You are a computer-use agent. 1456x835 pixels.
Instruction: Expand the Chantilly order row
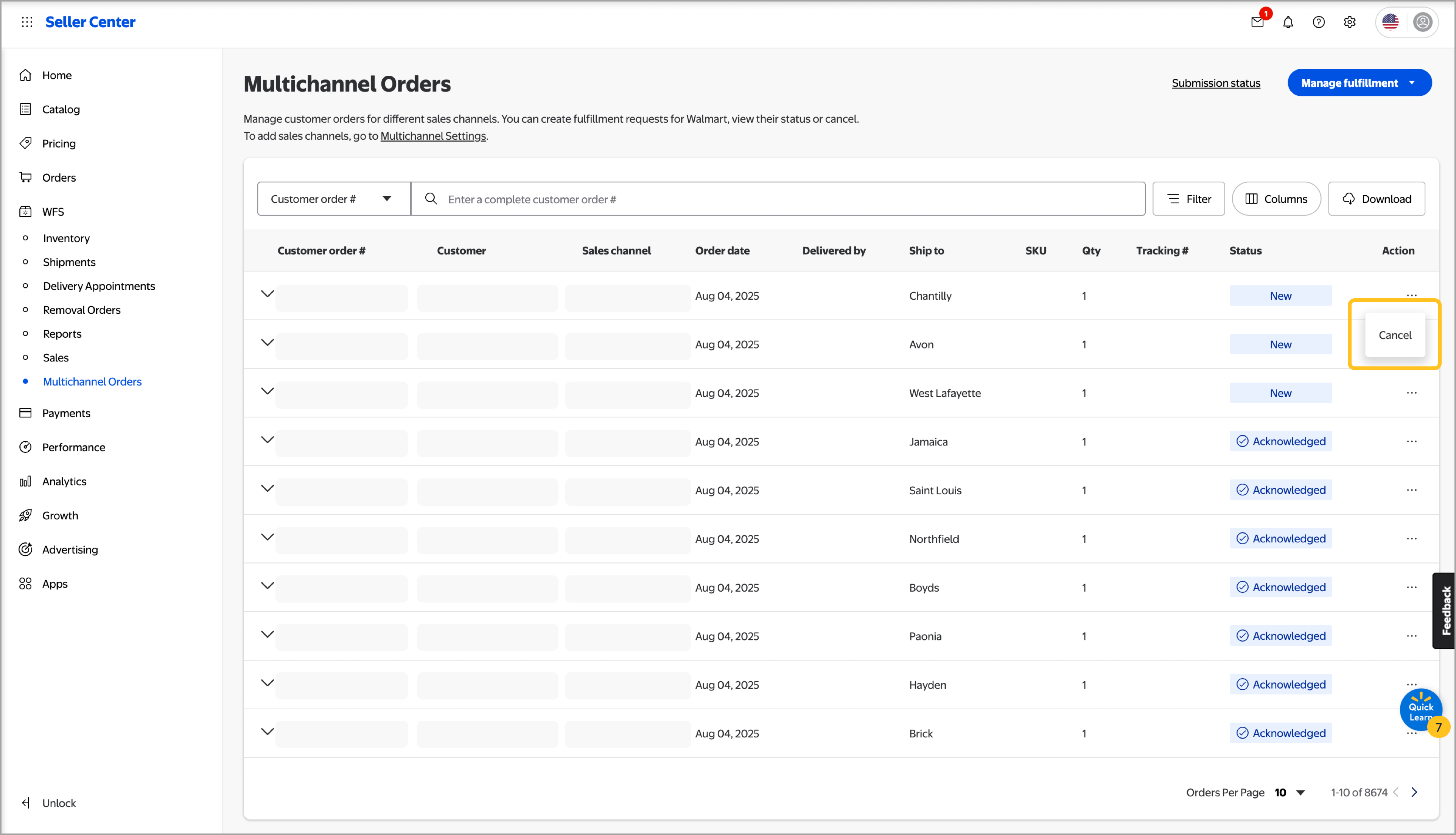point(267,294)
